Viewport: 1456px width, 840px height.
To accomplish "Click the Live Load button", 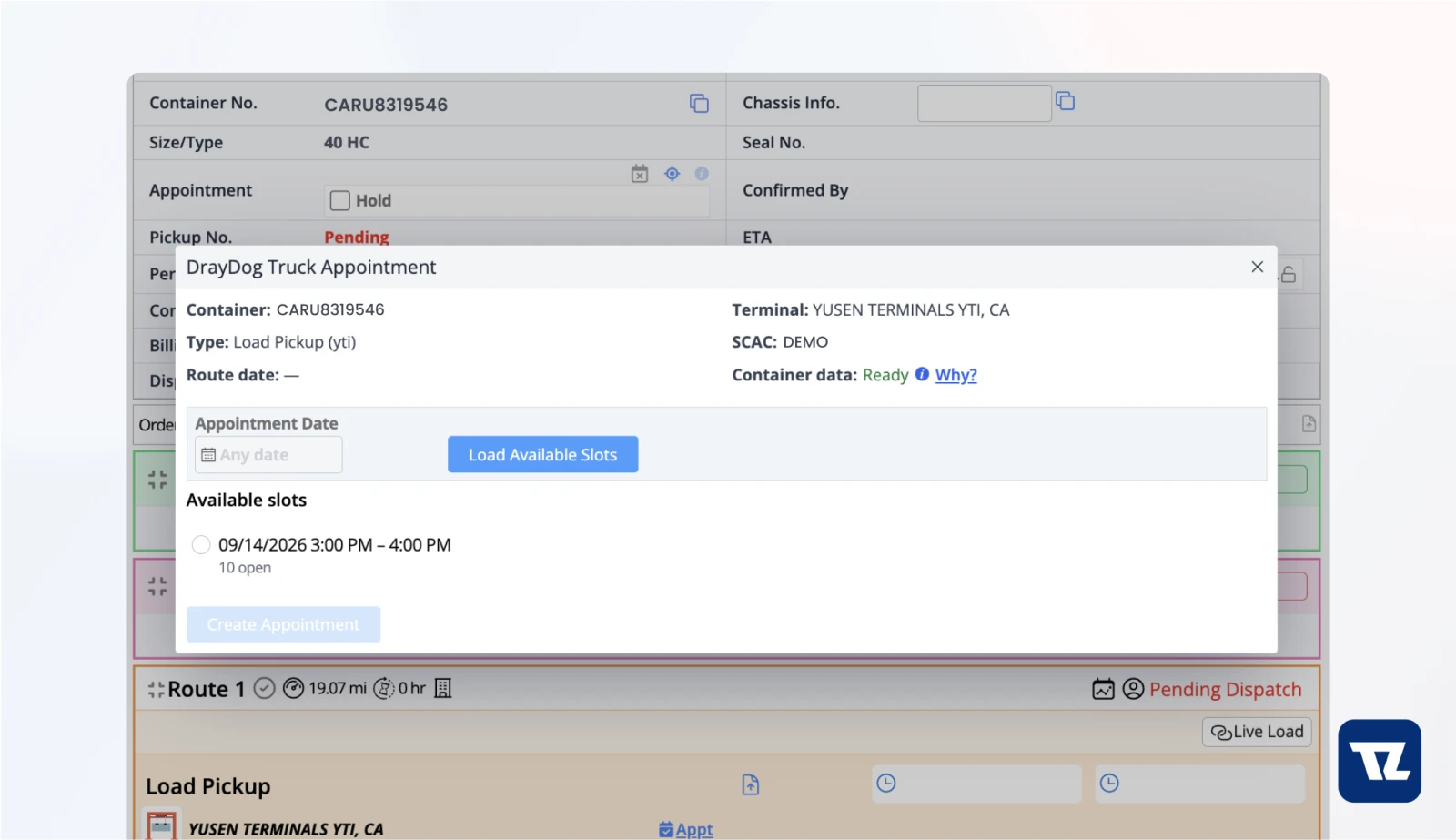I will point(1257,732).
